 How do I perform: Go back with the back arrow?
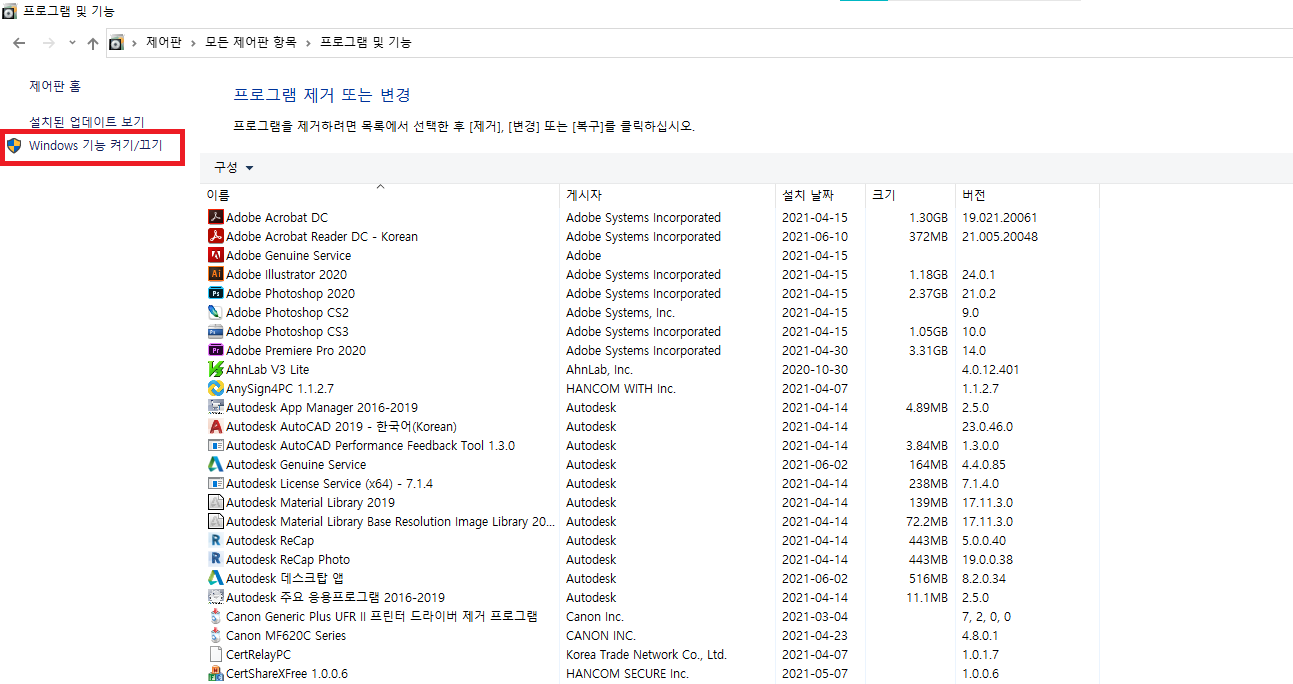[x=19, y=43]
